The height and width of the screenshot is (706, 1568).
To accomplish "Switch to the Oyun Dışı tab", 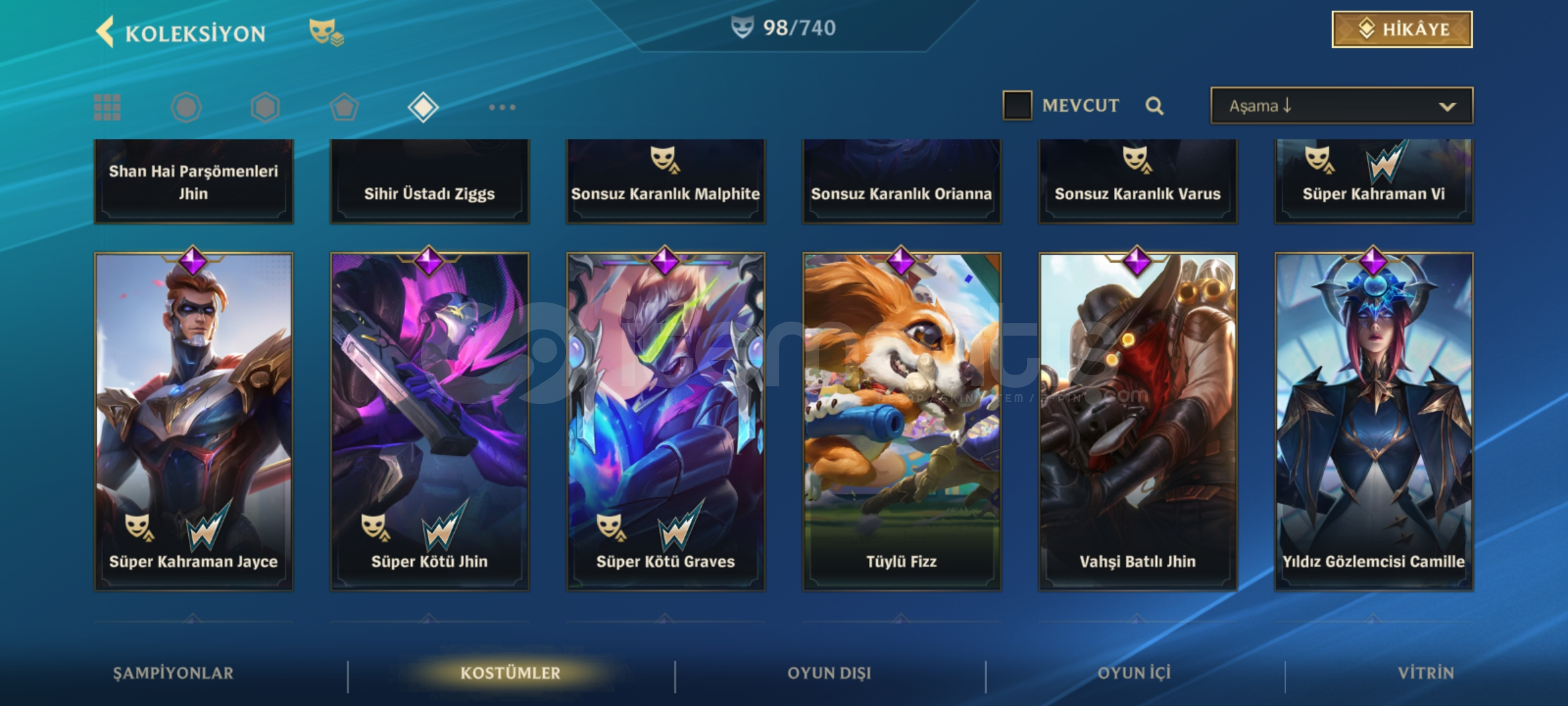I will [x=829, y=673].
